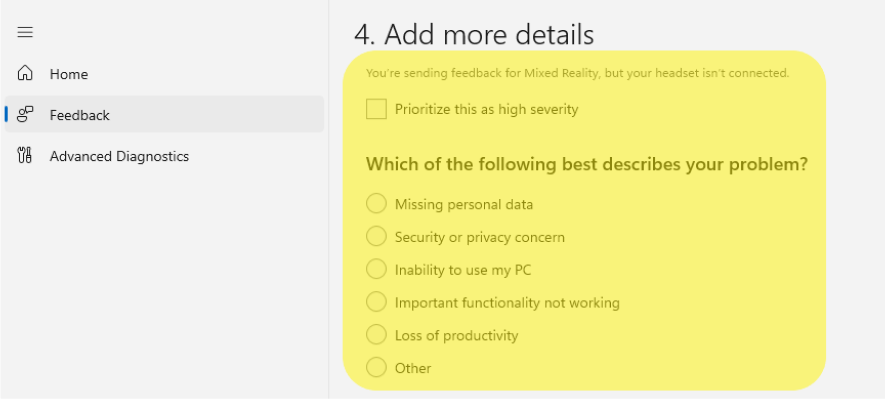Click the Feedback person-chat icon

point(25,115)
